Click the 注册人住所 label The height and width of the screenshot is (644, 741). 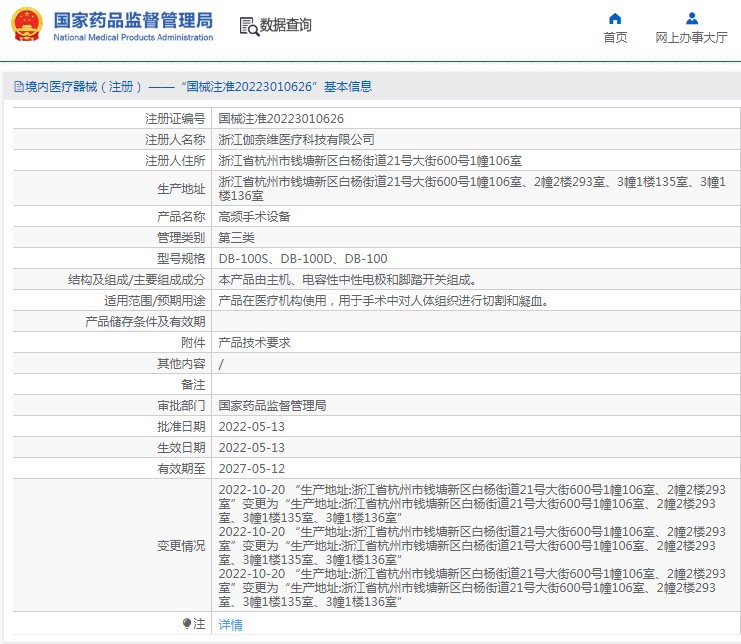click(x=175, y=161)
